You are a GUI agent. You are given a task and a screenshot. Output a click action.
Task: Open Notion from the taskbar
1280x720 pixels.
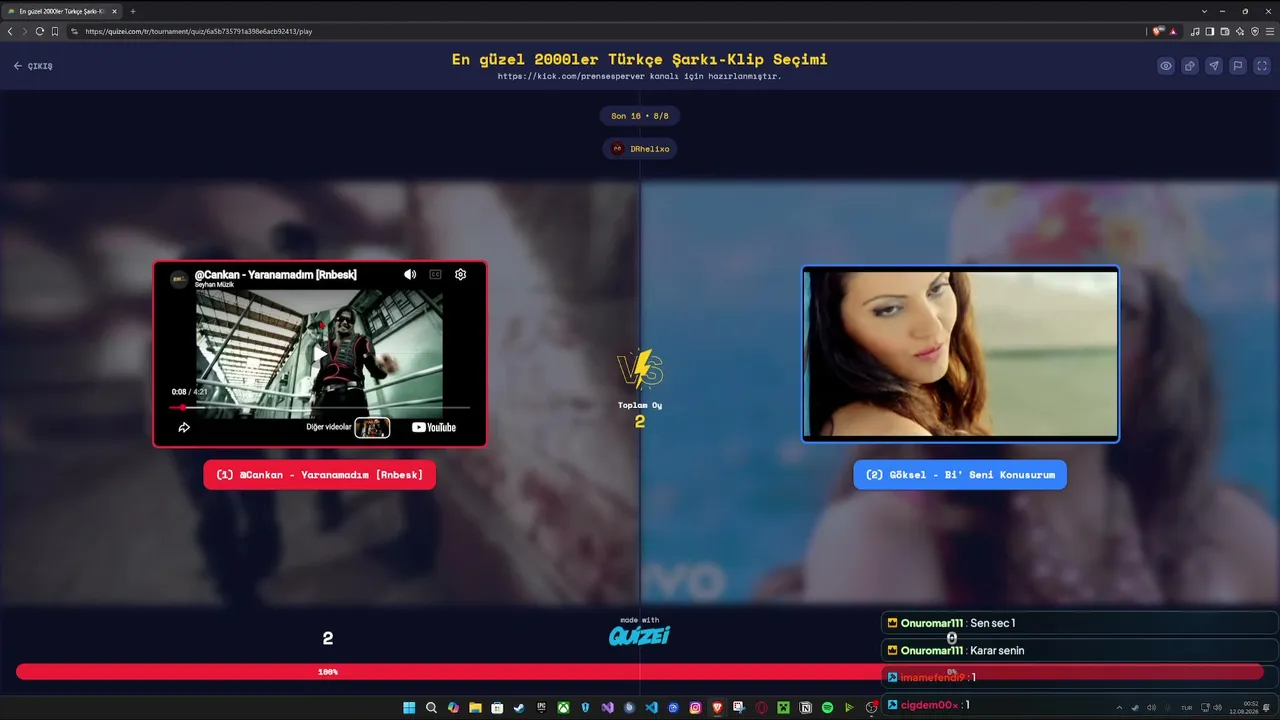[x=805, y=708]
